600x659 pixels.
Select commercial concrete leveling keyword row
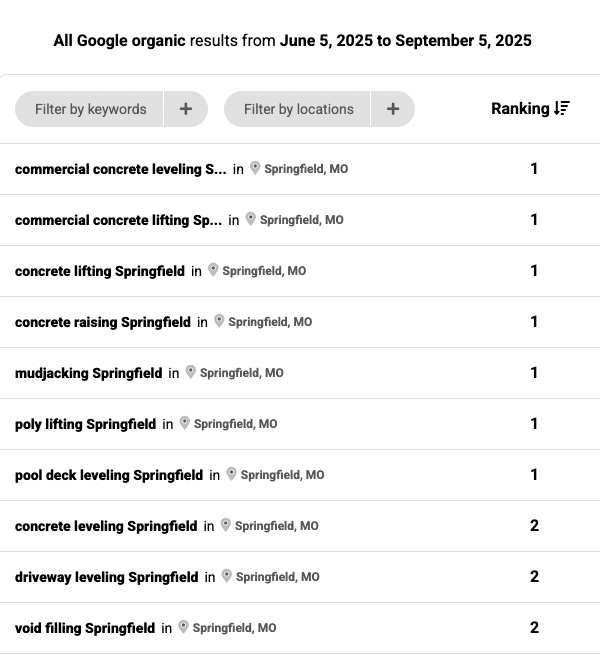(x=120, y=169)
